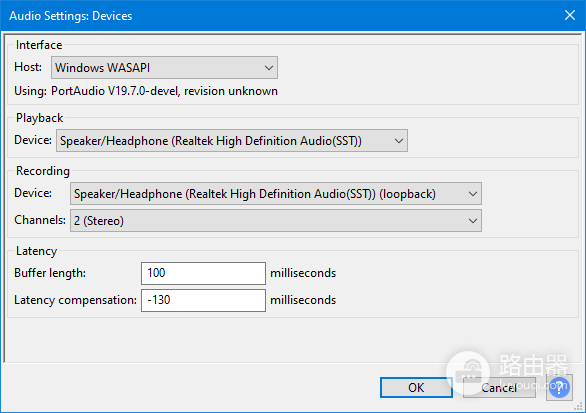Click the Recording group heading
Viewport: 586px width, 413px height.
click(43, 171)
